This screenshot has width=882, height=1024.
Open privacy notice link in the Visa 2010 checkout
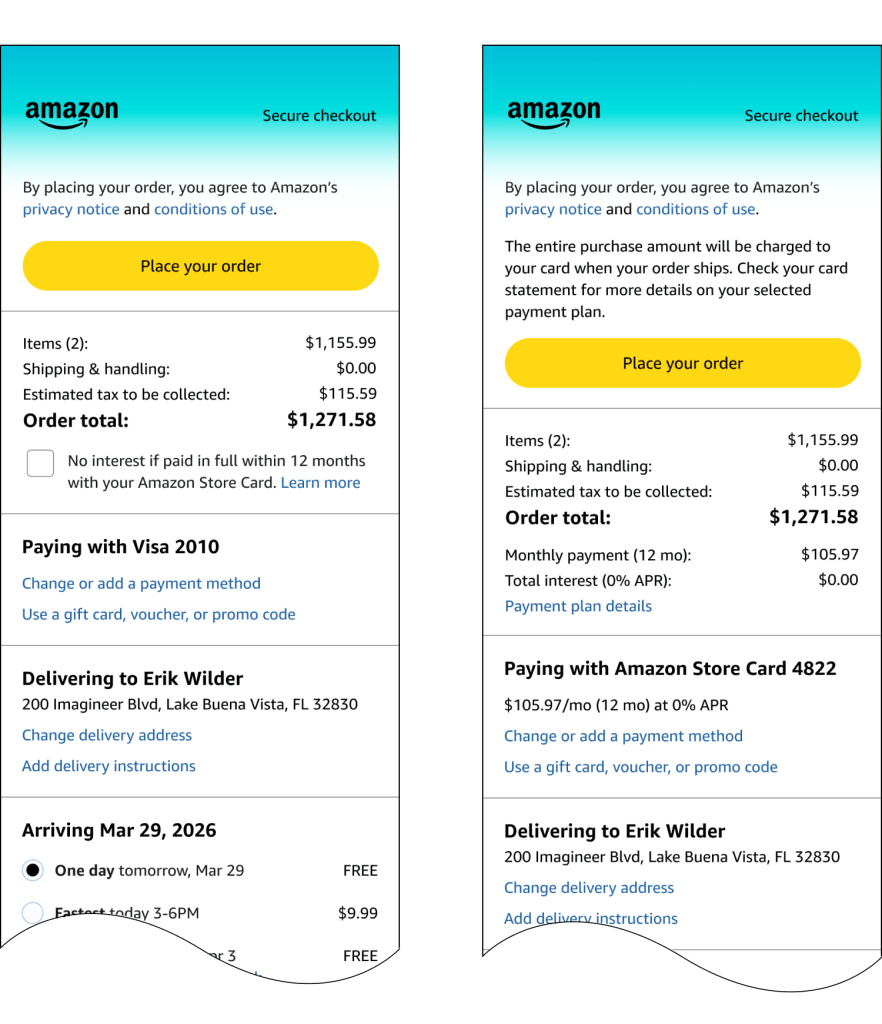[x=71, y=210]
